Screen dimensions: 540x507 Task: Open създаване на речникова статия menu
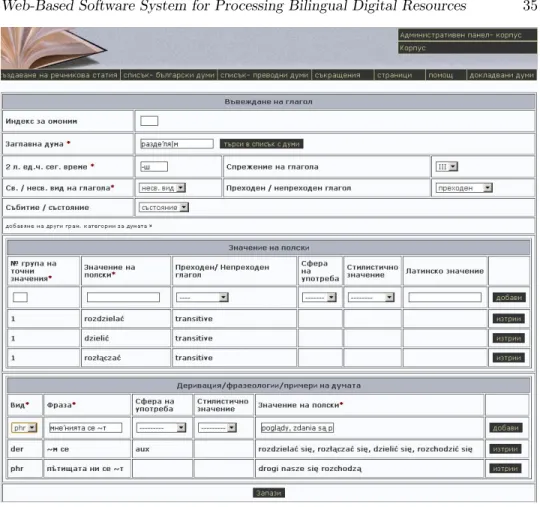[60, 75]
